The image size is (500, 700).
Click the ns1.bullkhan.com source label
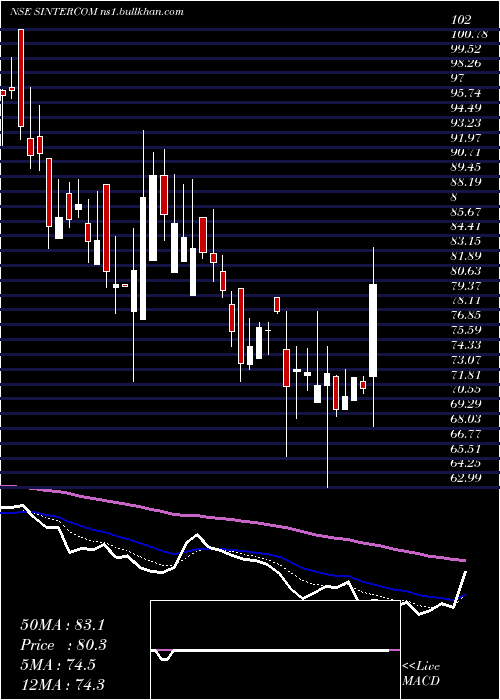[140, 12]
